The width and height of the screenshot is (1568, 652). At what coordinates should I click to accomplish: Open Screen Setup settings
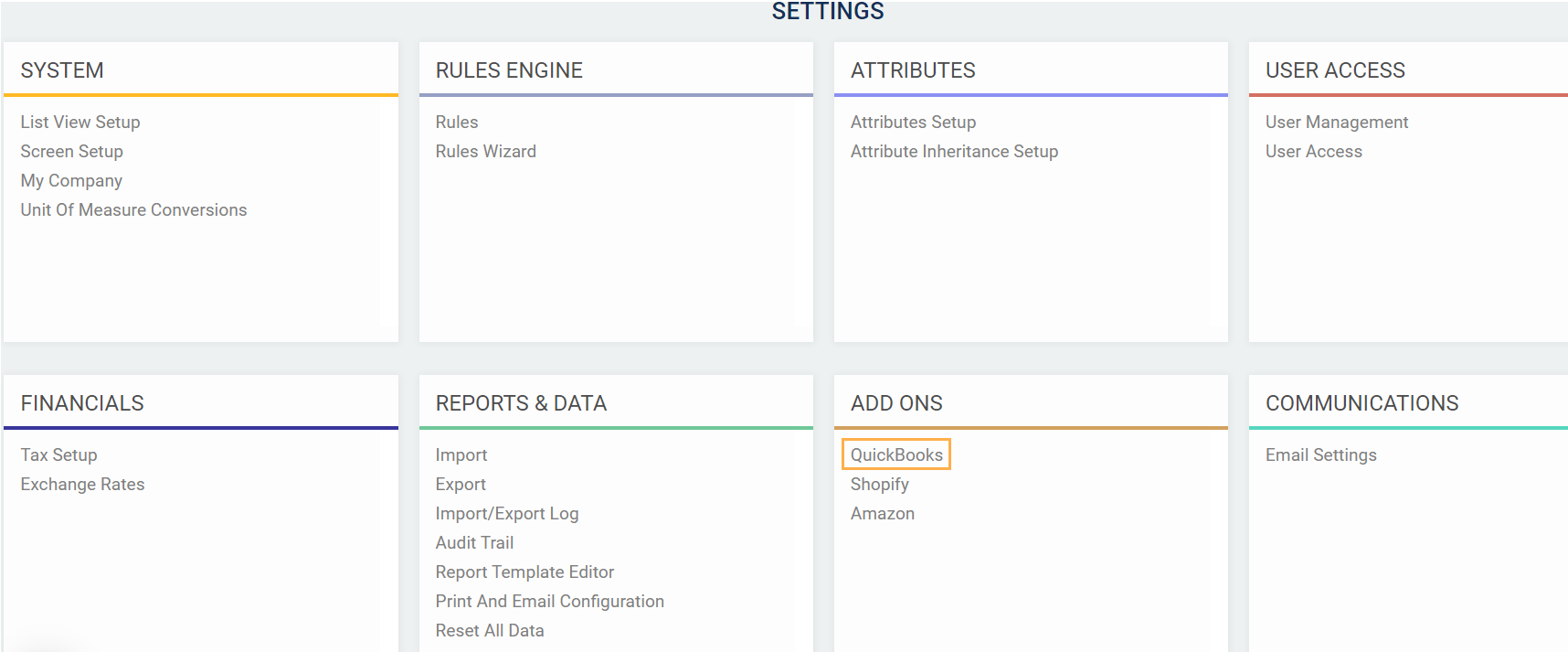coord(71,151)
